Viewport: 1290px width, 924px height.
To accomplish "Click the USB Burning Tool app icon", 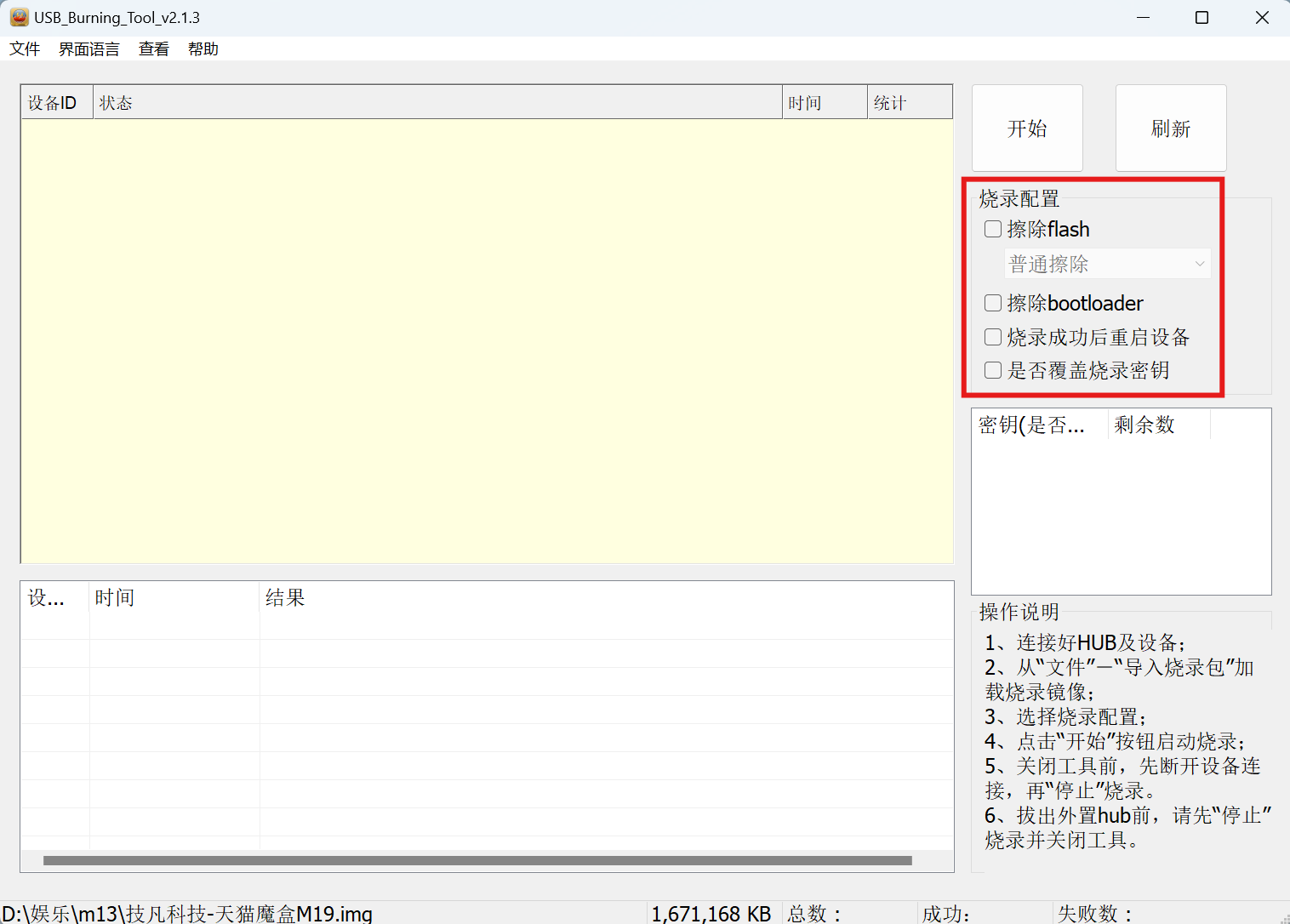I will [x=19, y=17].
